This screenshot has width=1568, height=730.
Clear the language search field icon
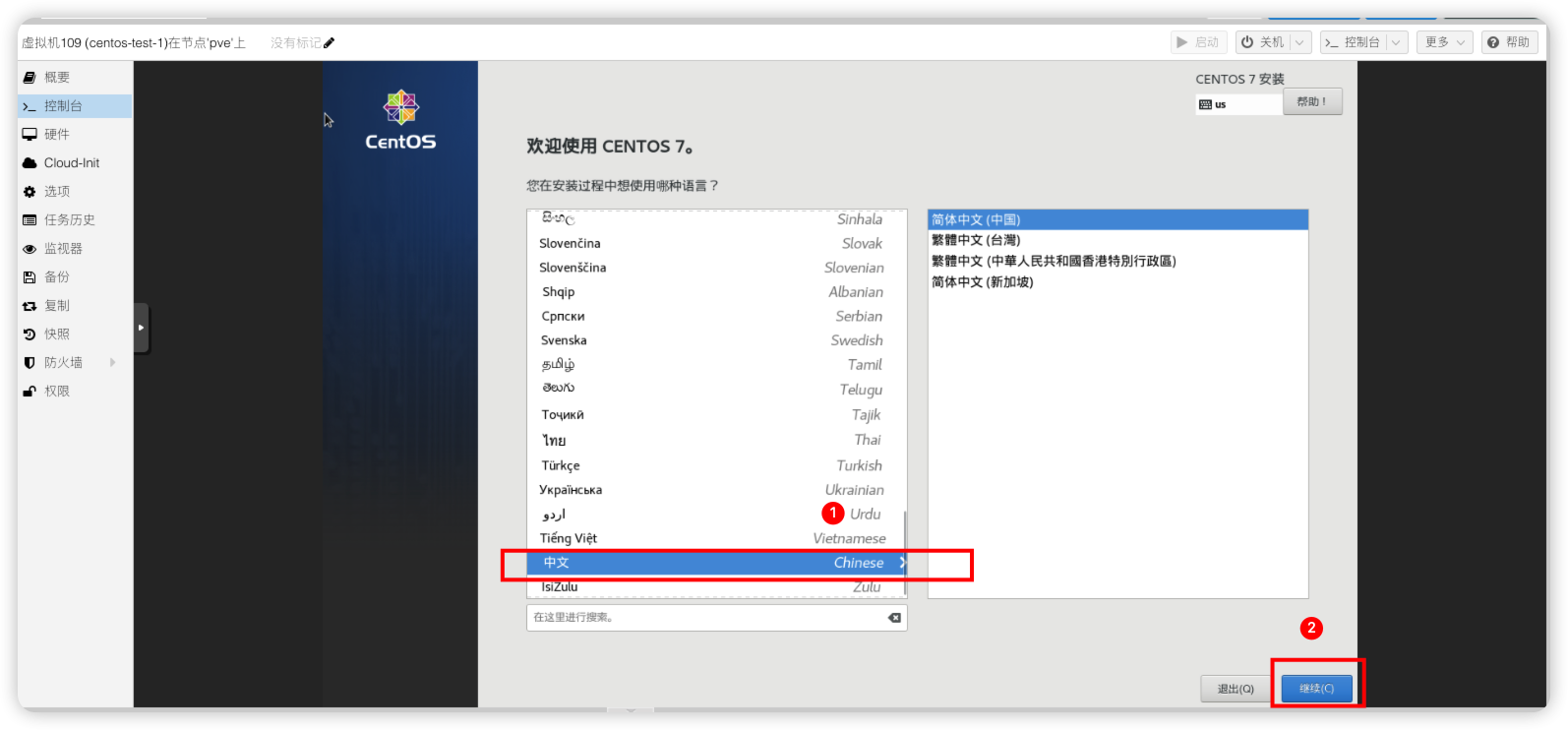pyautogui.click(x=894, y=618)
